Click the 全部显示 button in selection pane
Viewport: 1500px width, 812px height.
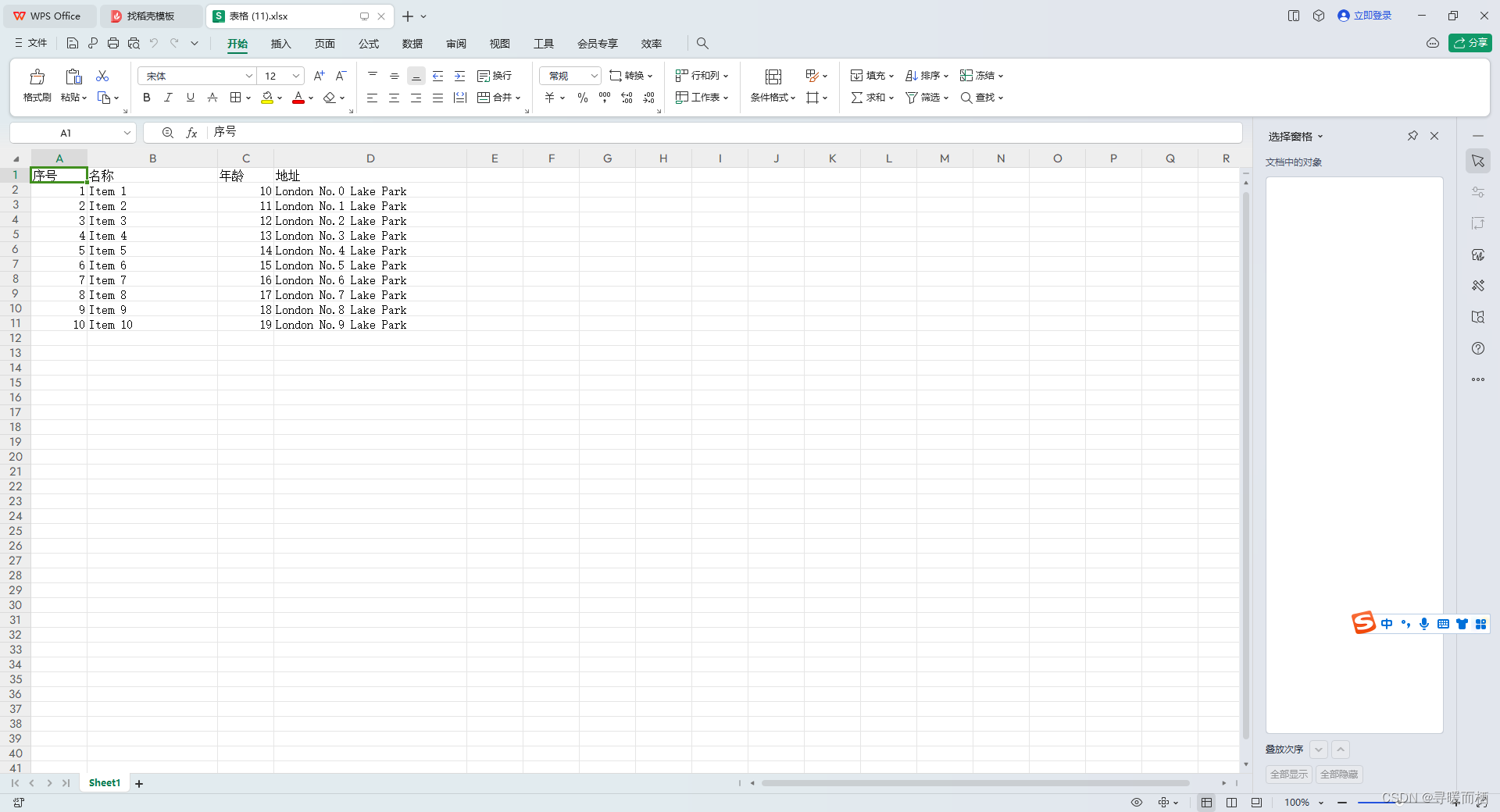(1287, 775)
